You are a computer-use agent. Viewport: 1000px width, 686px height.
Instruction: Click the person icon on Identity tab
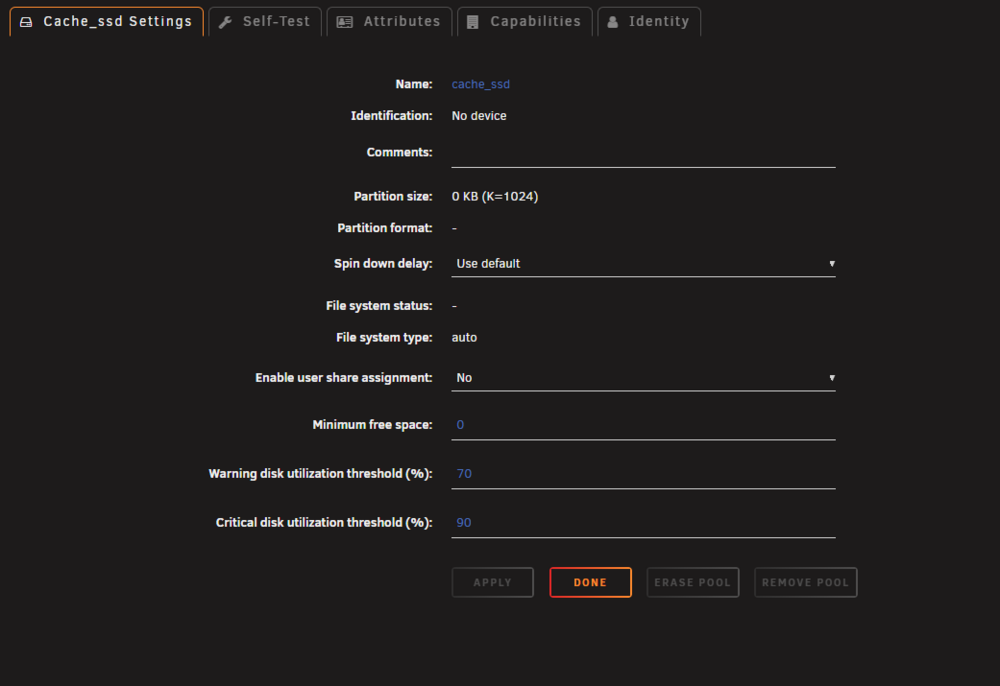[613, 22]
